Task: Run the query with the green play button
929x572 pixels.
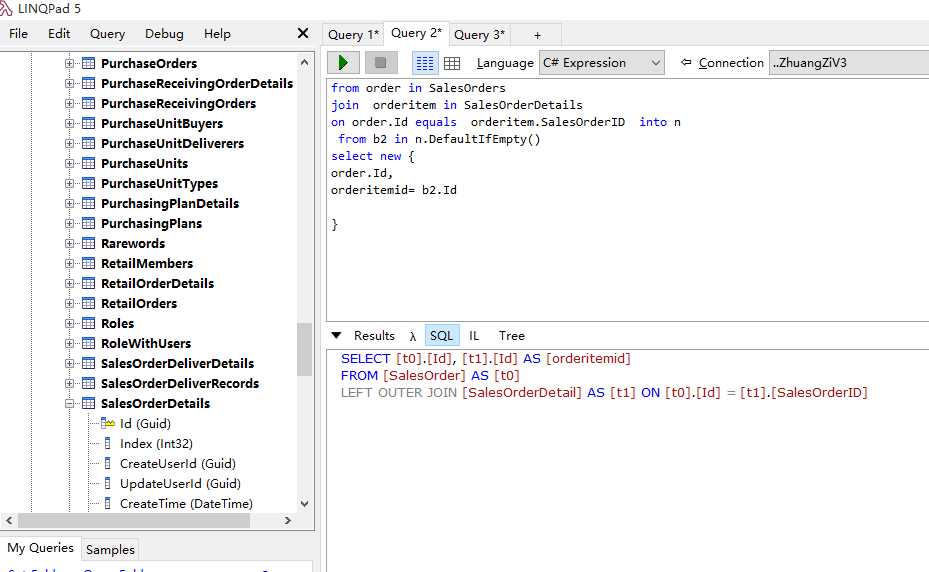Action: click(343, 63)
